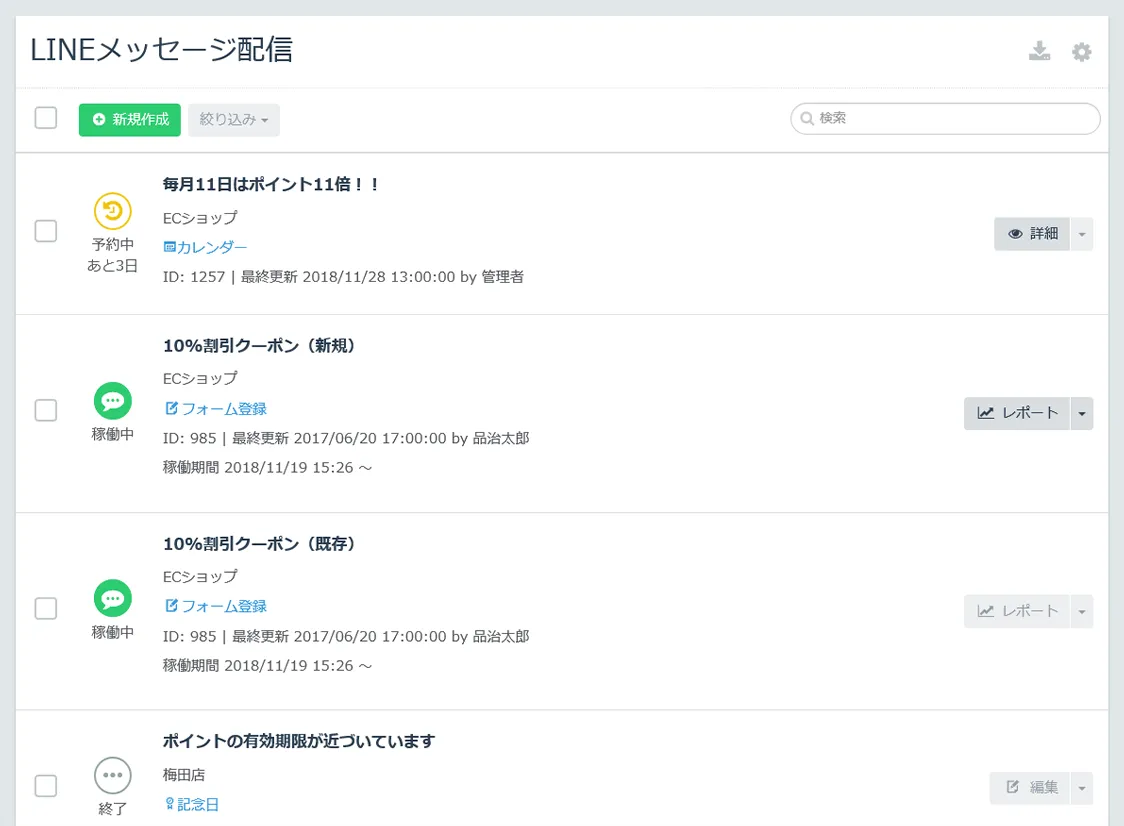Check the box for 毎月11日はポイント11倍
The height and width of the screenshot is (826, 1124).
click(46, 231)
